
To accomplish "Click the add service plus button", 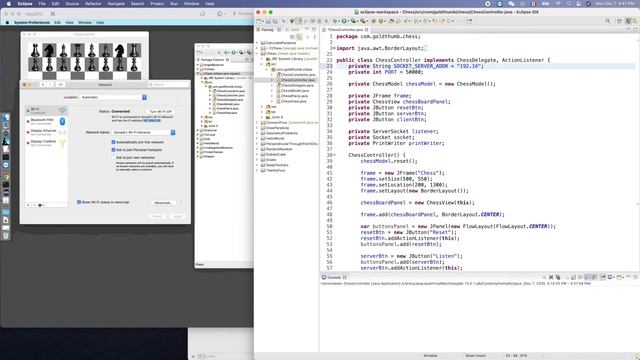I will tap(28, 205).
